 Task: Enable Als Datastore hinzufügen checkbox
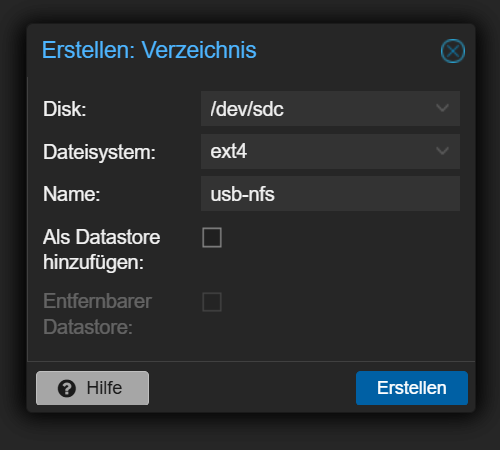(212, 237)
